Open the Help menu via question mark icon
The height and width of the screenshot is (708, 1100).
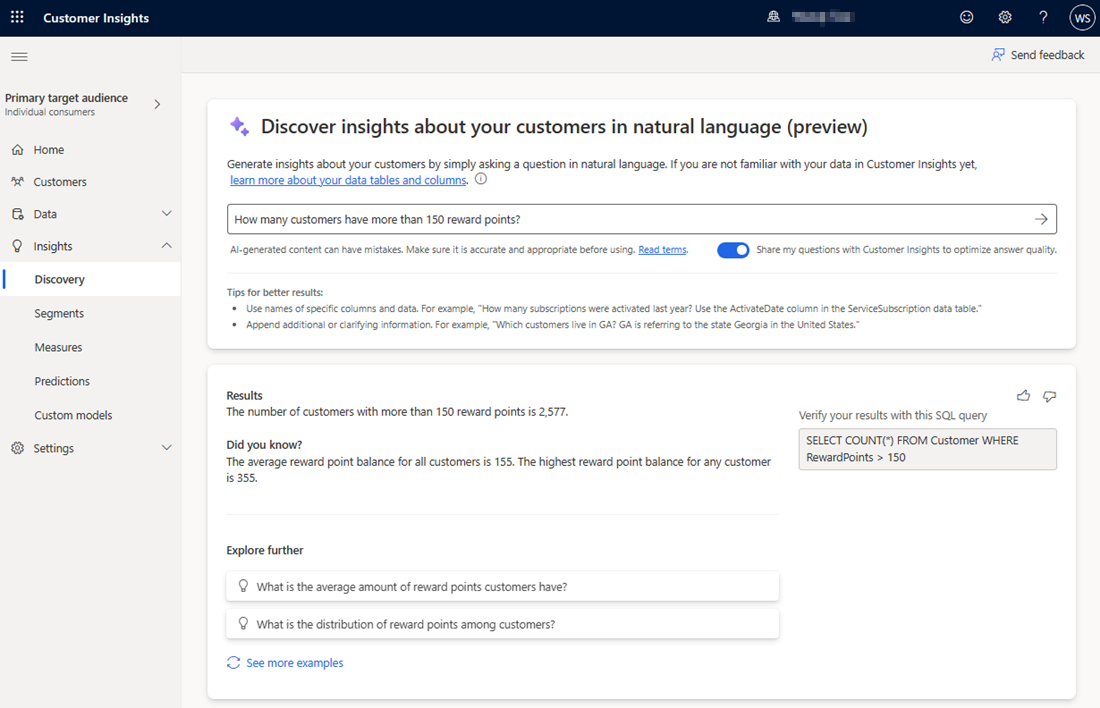[x=1043, y=17]
